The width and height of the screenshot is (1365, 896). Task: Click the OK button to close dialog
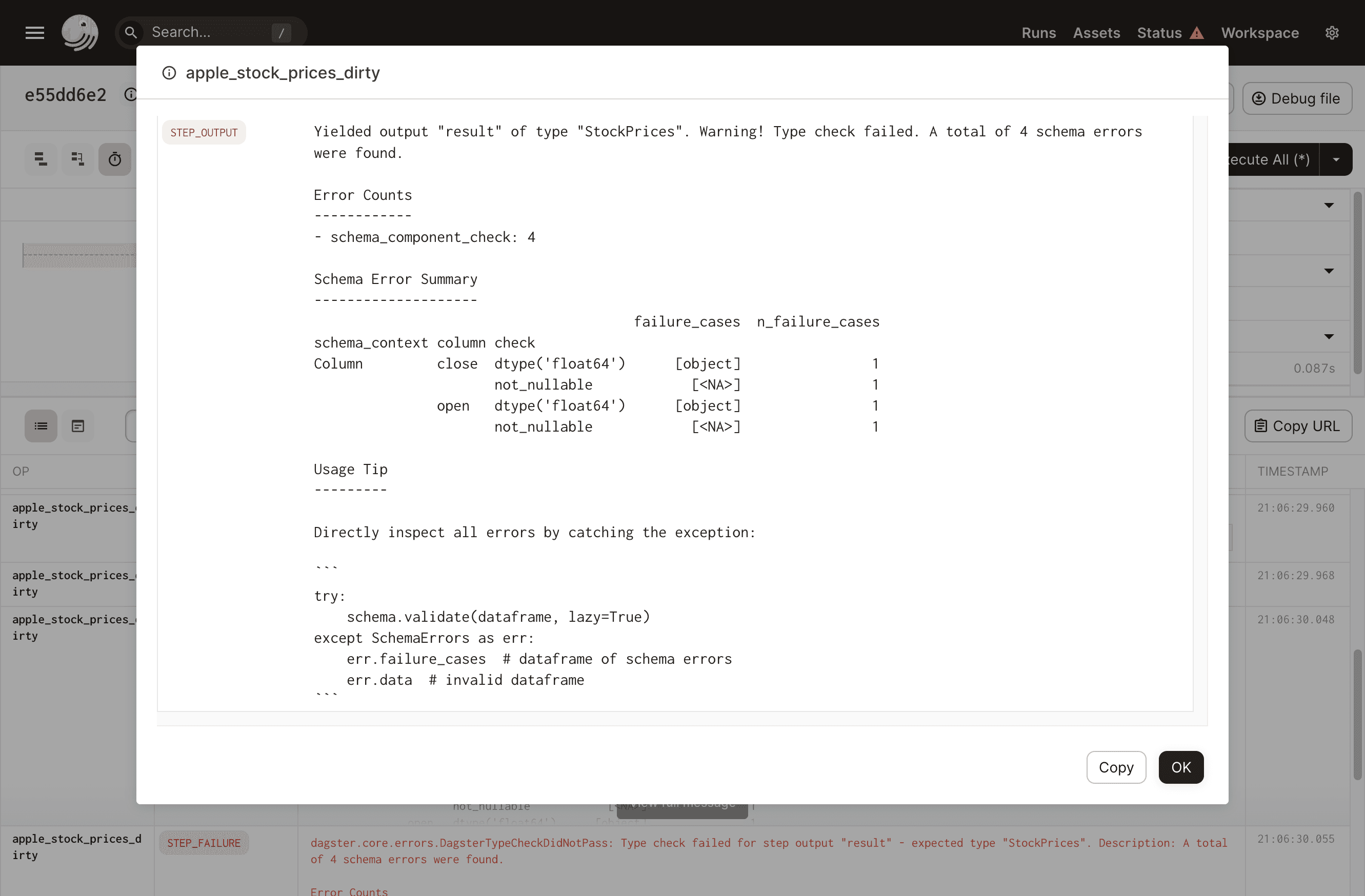click(1181, 767)
